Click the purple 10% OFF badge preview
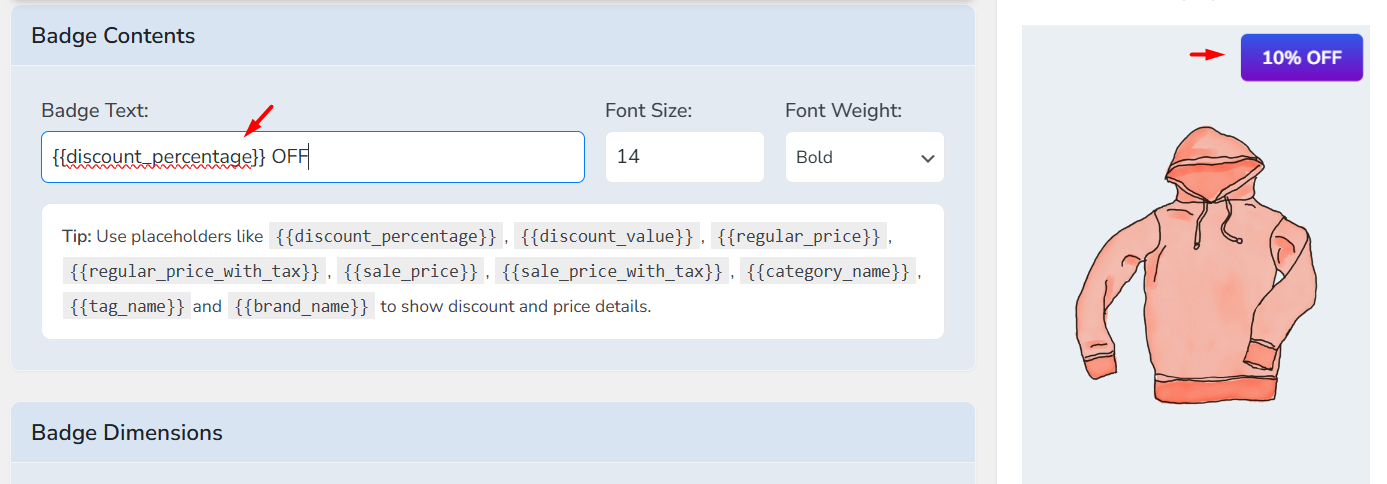Image resolution: width=1387 pixels, height=484 pixels. point(1301,58)
